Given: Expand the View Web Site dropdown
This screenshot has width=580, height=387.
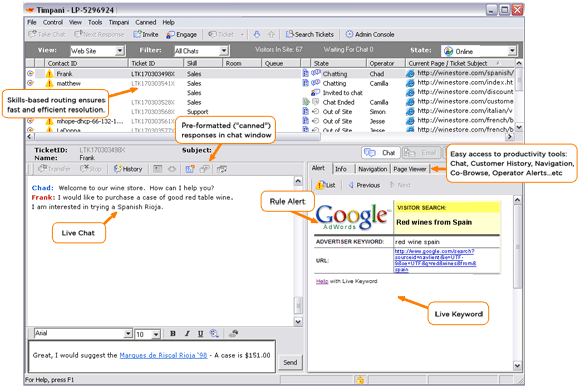Looking at the screenshot, I should point(119,51).
